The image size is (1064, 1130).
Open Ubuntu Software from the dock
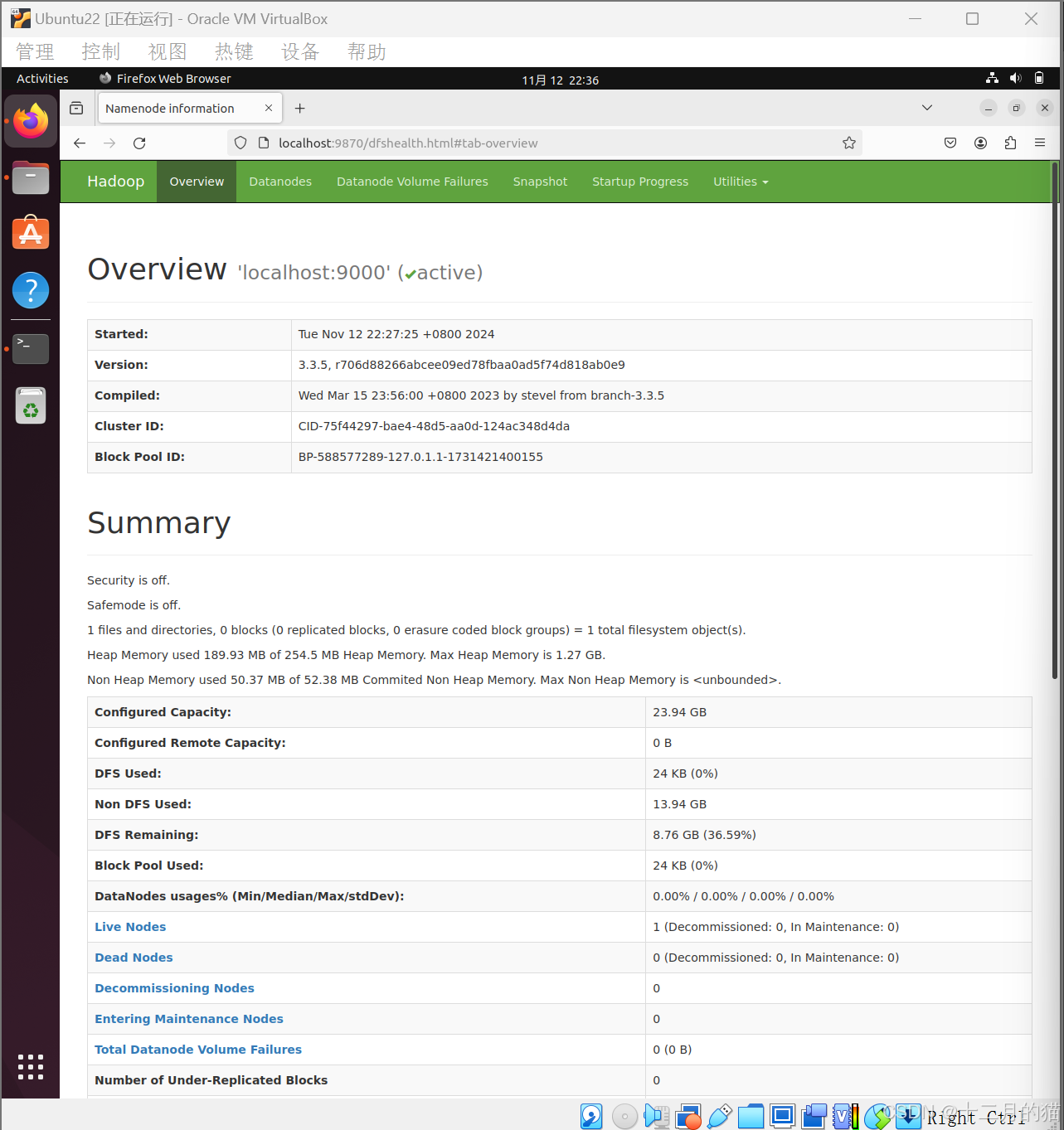click(31, 234)
